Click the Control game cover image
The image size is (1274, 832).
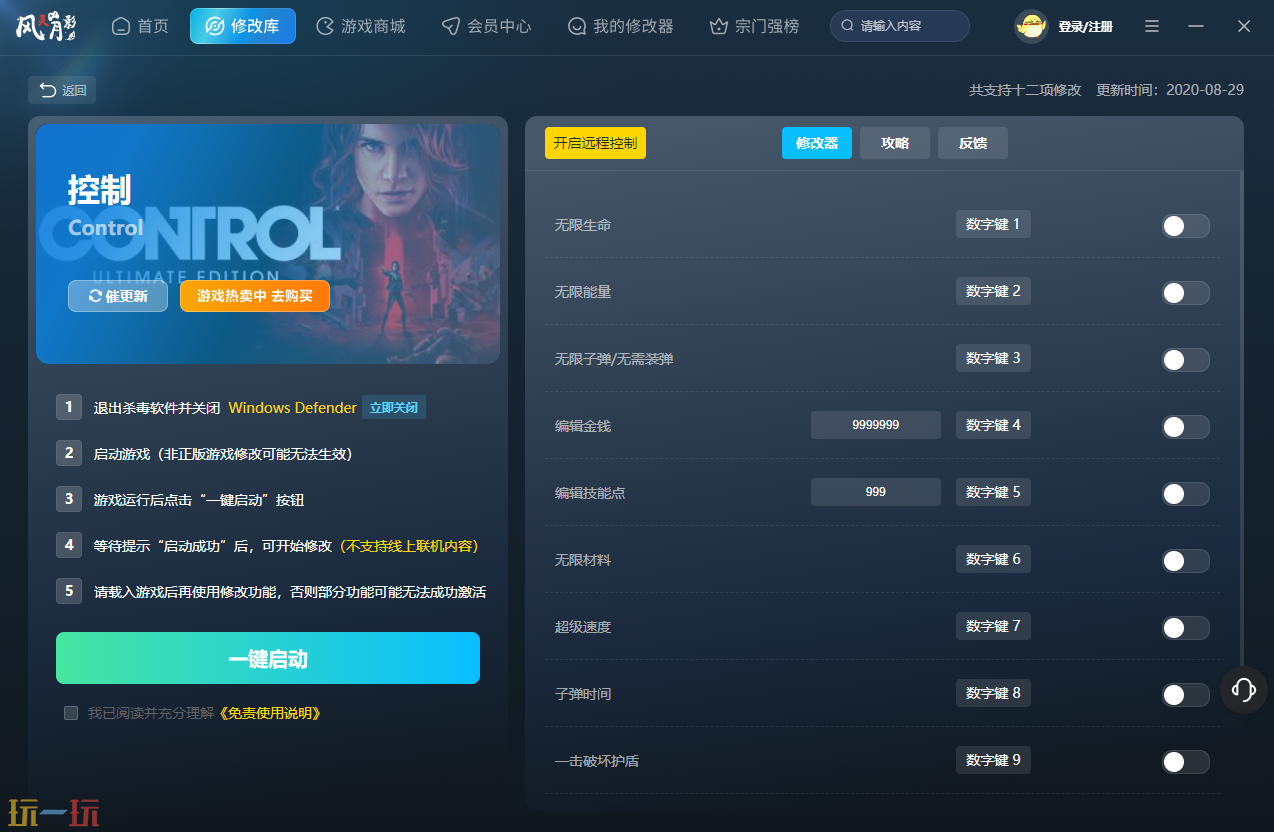point(268,244)
